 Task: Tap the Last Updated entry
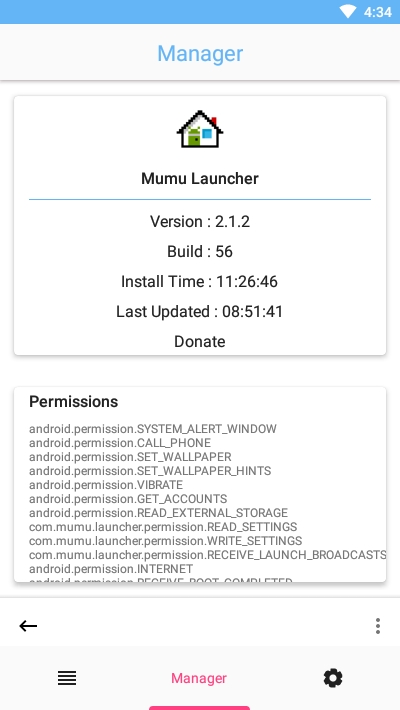(199, 312)
